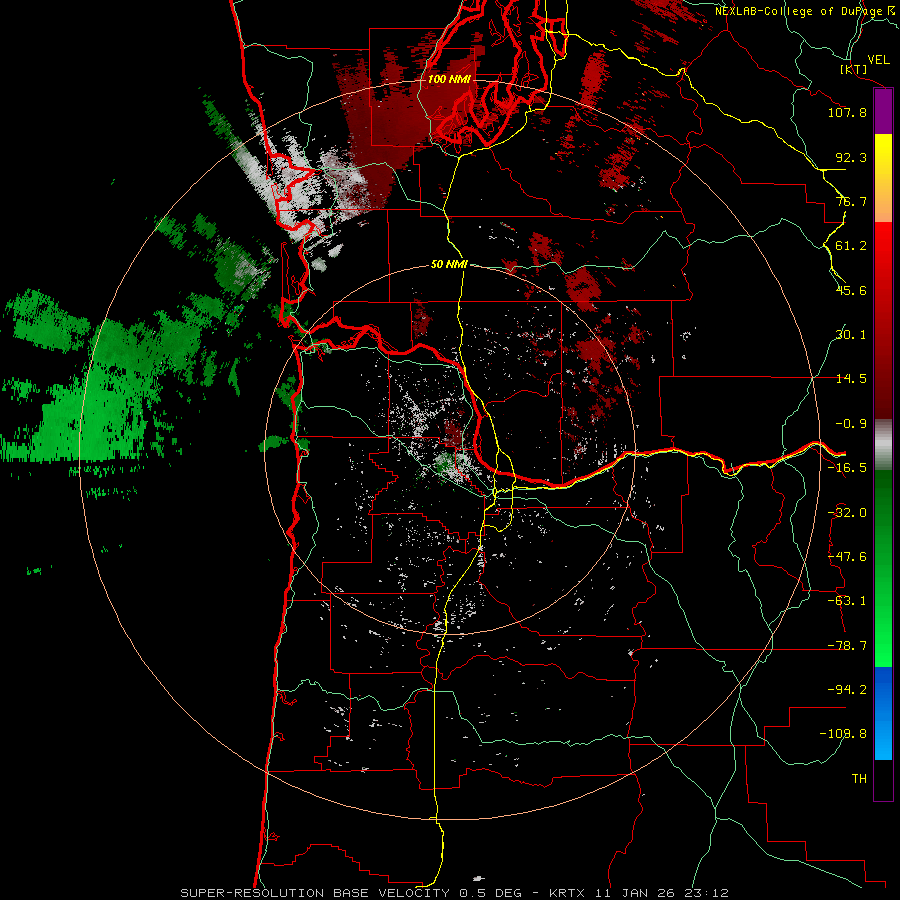Select the -94.2 scale value
The height and width of the screenshot is (900, 900).
click(847, 690)
